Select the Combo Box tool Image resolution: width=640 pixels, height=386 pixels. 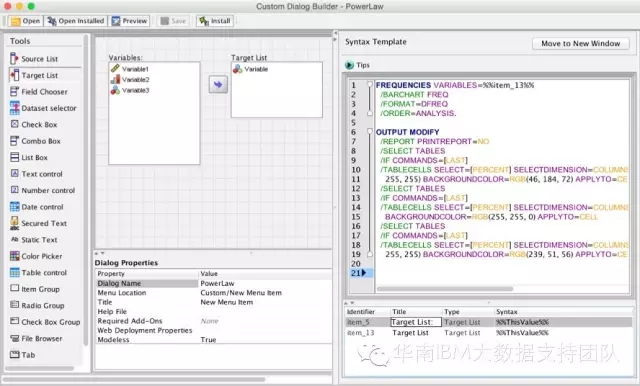click(36, 141)
